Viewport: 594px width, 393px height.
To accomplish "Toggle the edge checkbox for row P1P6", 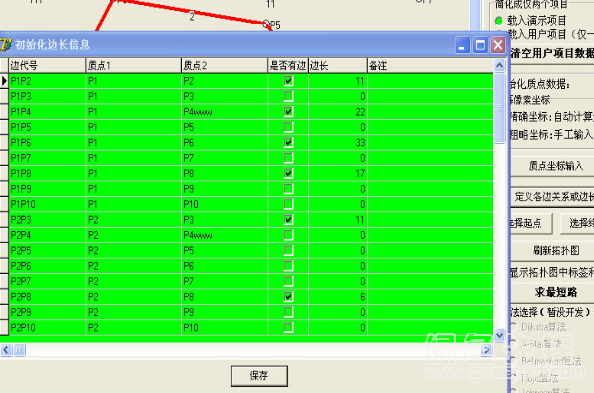I will coord(288,142).
